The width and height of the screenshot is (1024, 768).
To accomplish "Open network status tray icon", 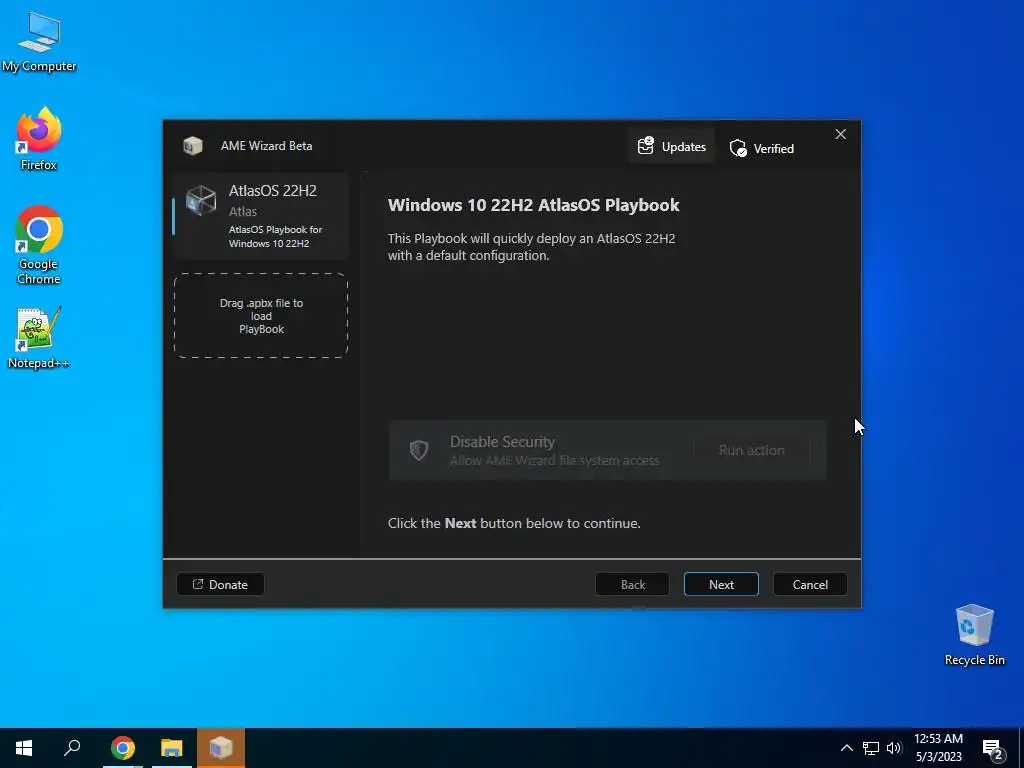I will [871, 748].
